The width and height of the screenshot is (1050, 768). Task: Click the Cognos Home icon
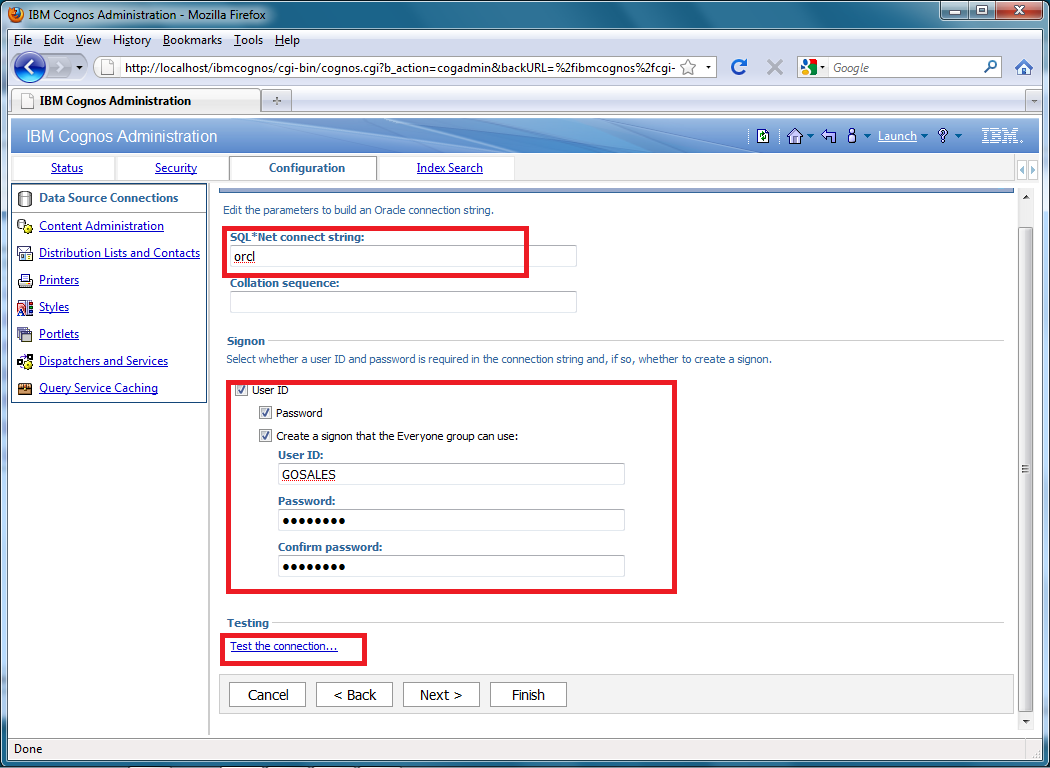click(x=794, y=136)
